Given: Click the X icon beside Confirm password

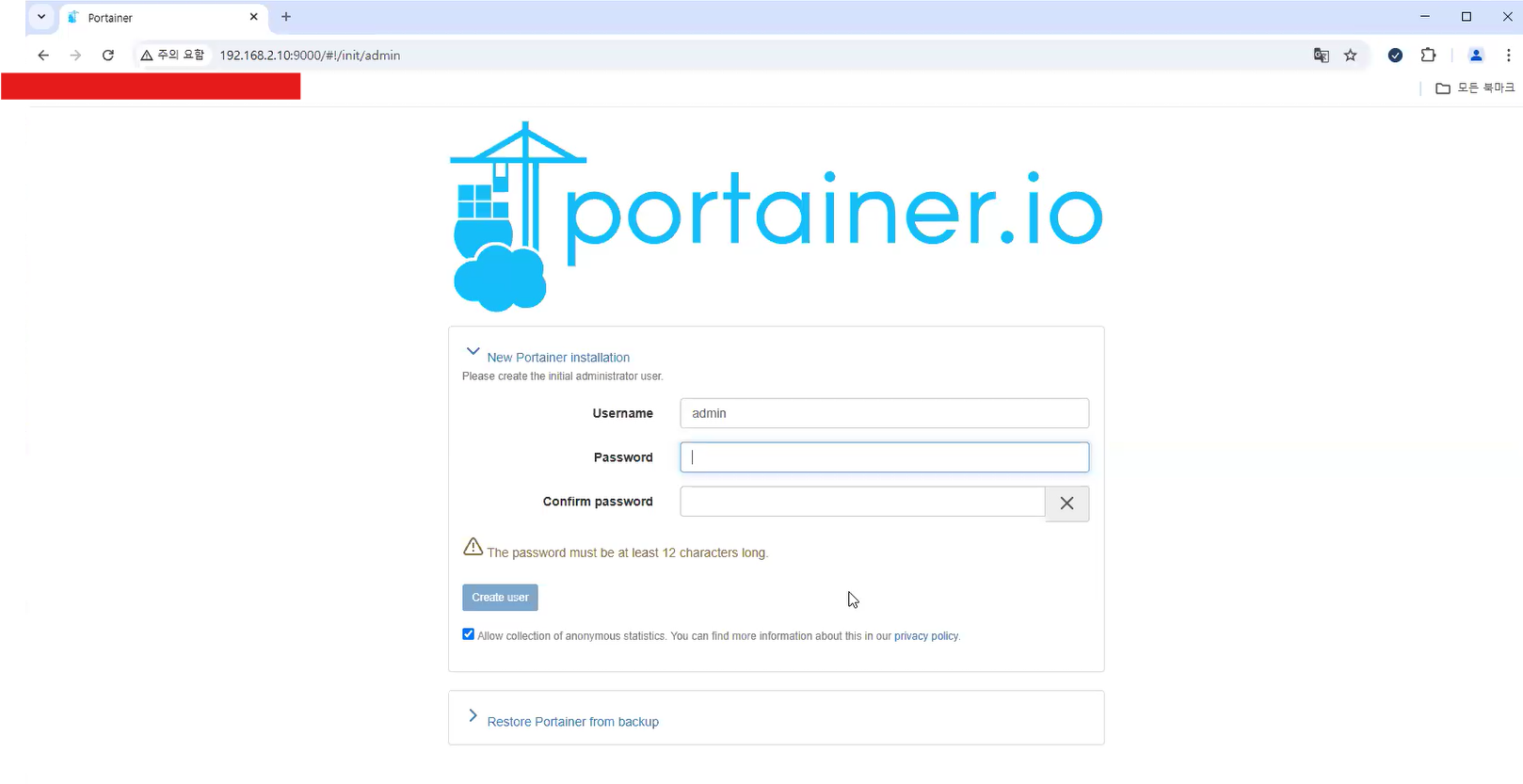Looking at the screenshot, I should 1066,504.
